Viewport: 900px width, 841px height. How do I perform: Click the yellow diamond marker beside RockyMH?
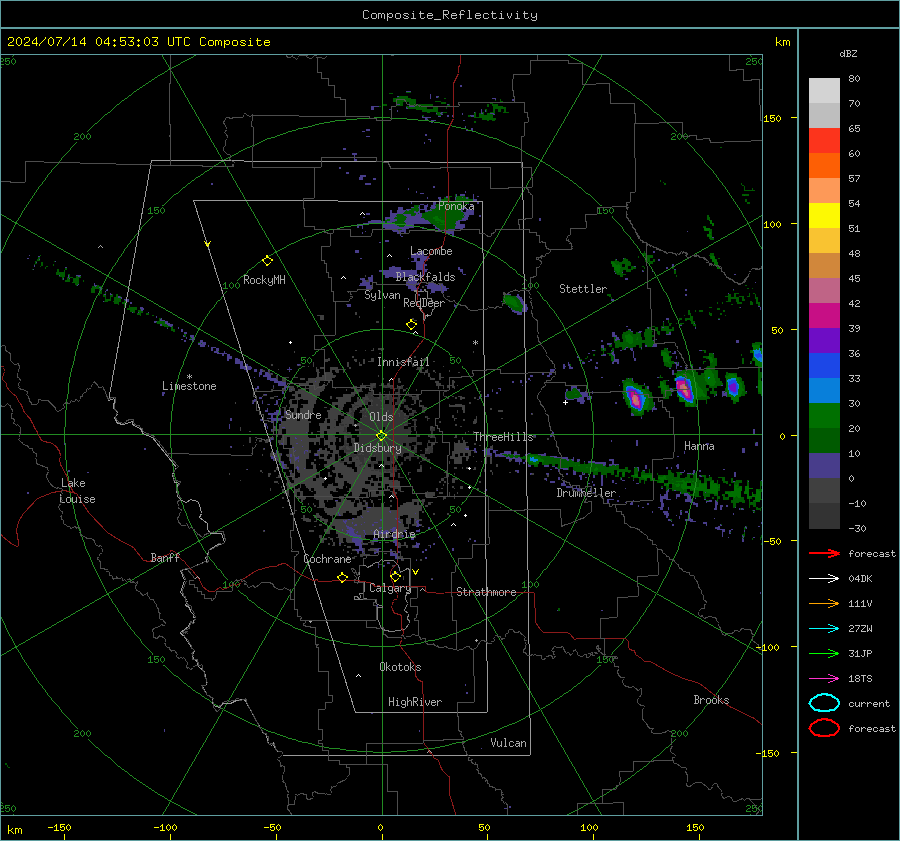pyautogui.click(x=267, y=261)
